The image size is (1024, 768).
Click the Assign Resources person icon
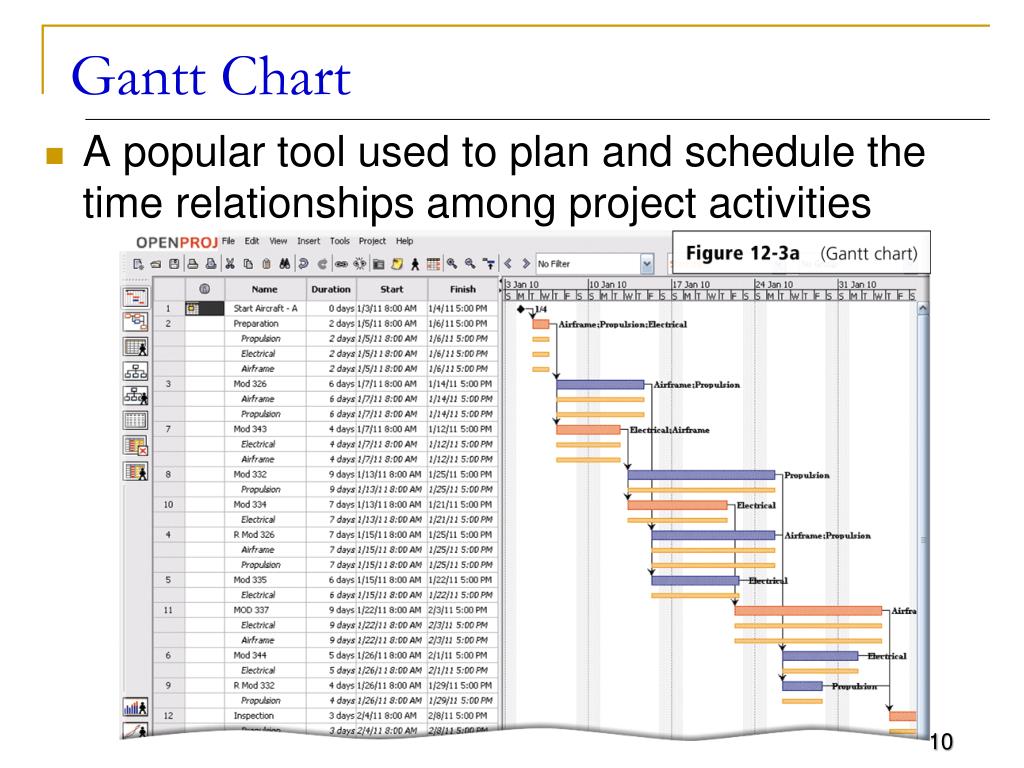click(415, 264)
